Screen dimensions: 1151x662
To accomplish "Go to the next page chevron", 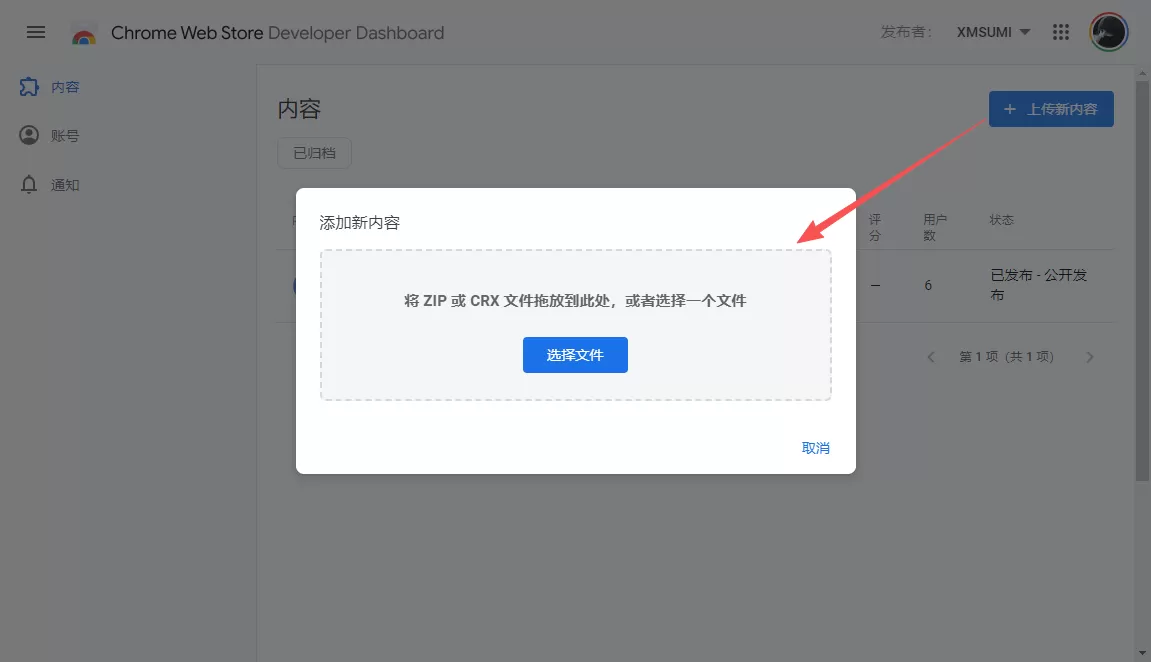I will tap(1090, 357).
